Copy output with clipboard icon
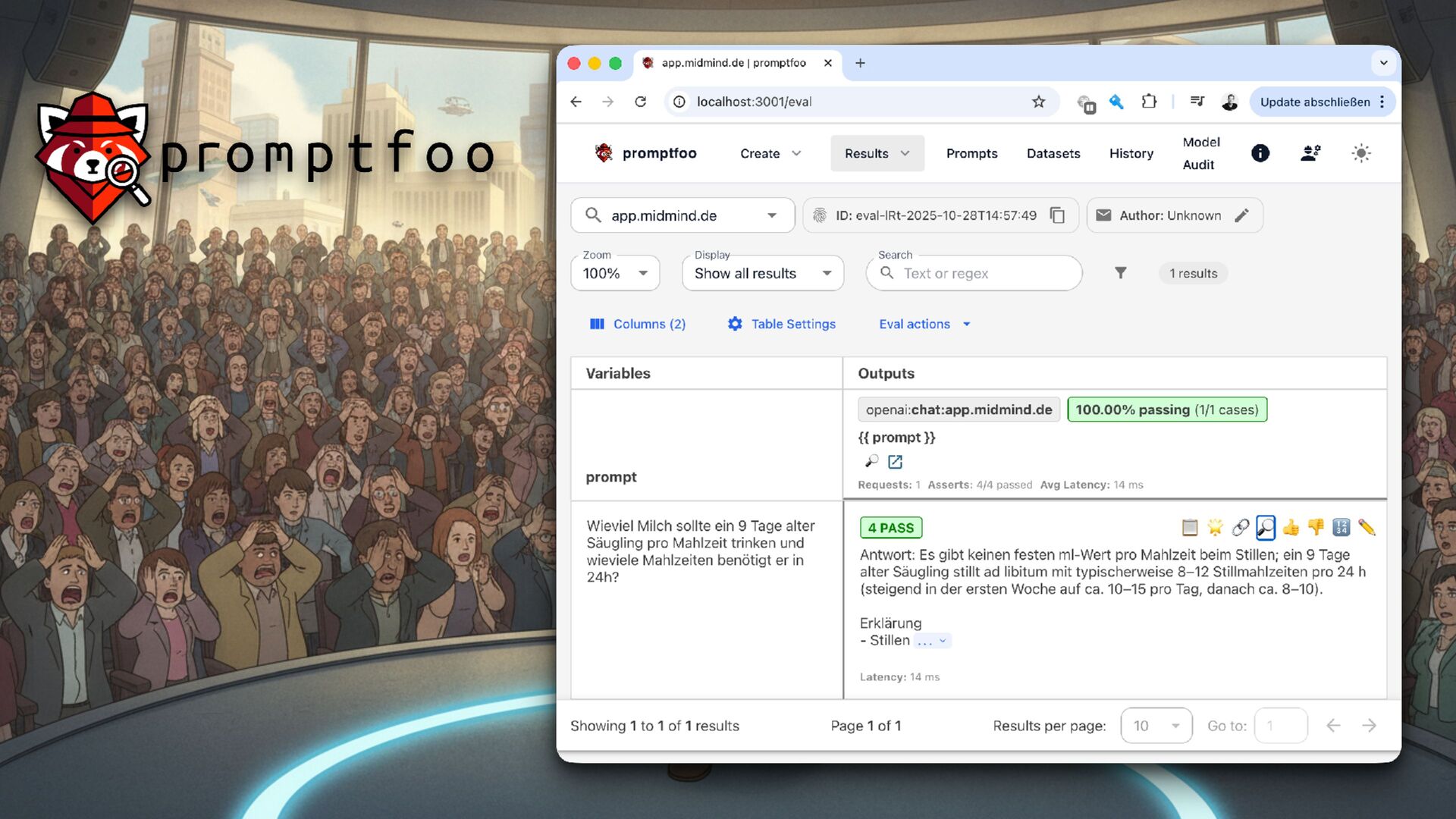Image resolution: width=1456 pixels, height=819 pixels. tap(1190, 527)
